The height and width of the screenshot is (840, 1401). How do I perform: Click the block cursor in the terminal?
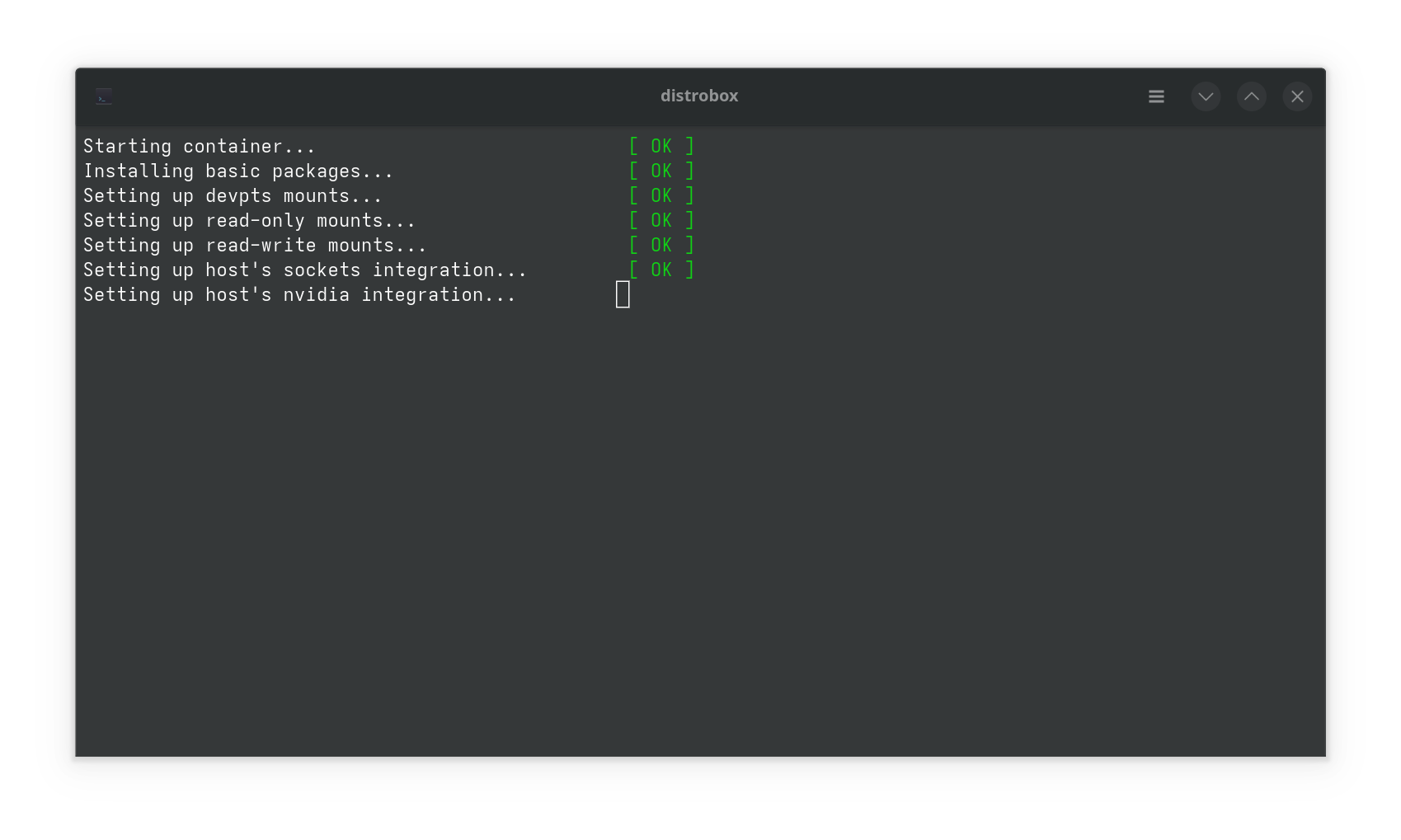point(622,294)
